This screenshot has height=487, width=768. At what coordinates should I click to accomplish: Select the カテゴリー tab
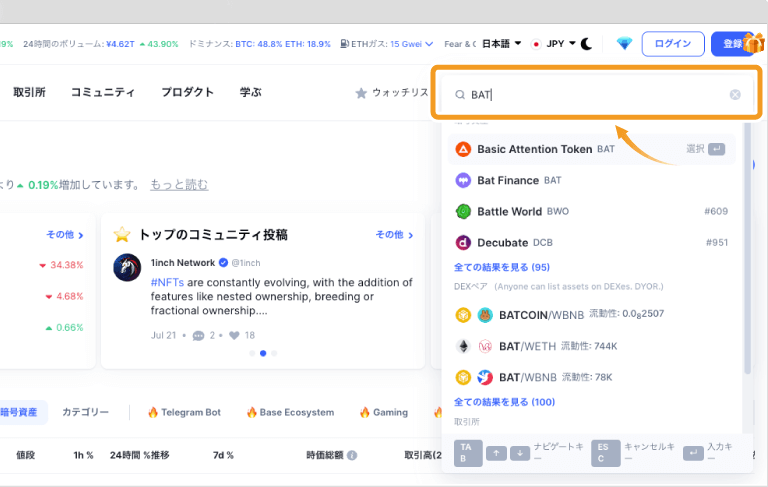pos(85,413)
